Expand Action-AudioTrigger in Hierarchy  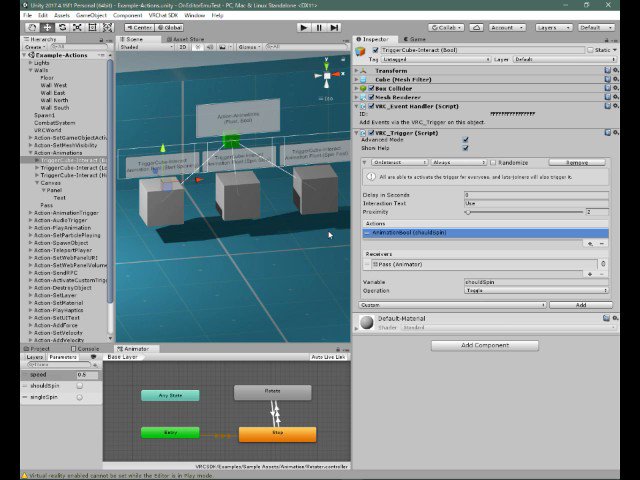click(31, 220)
